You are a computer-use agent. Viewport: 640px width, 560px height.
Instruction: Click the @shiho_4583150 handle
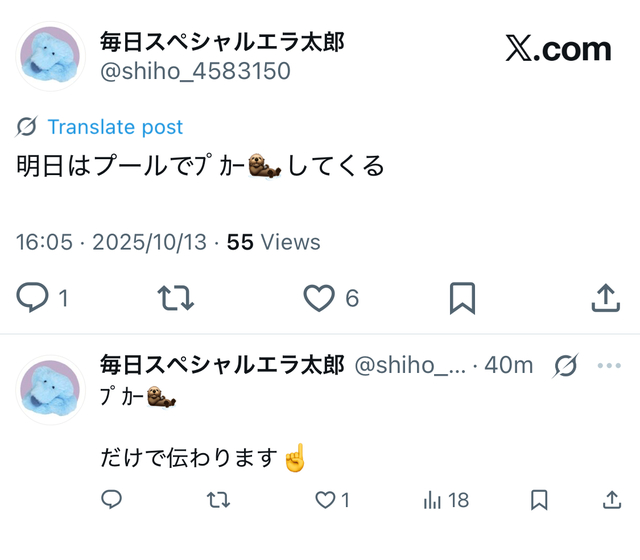(x=195, y=71)
